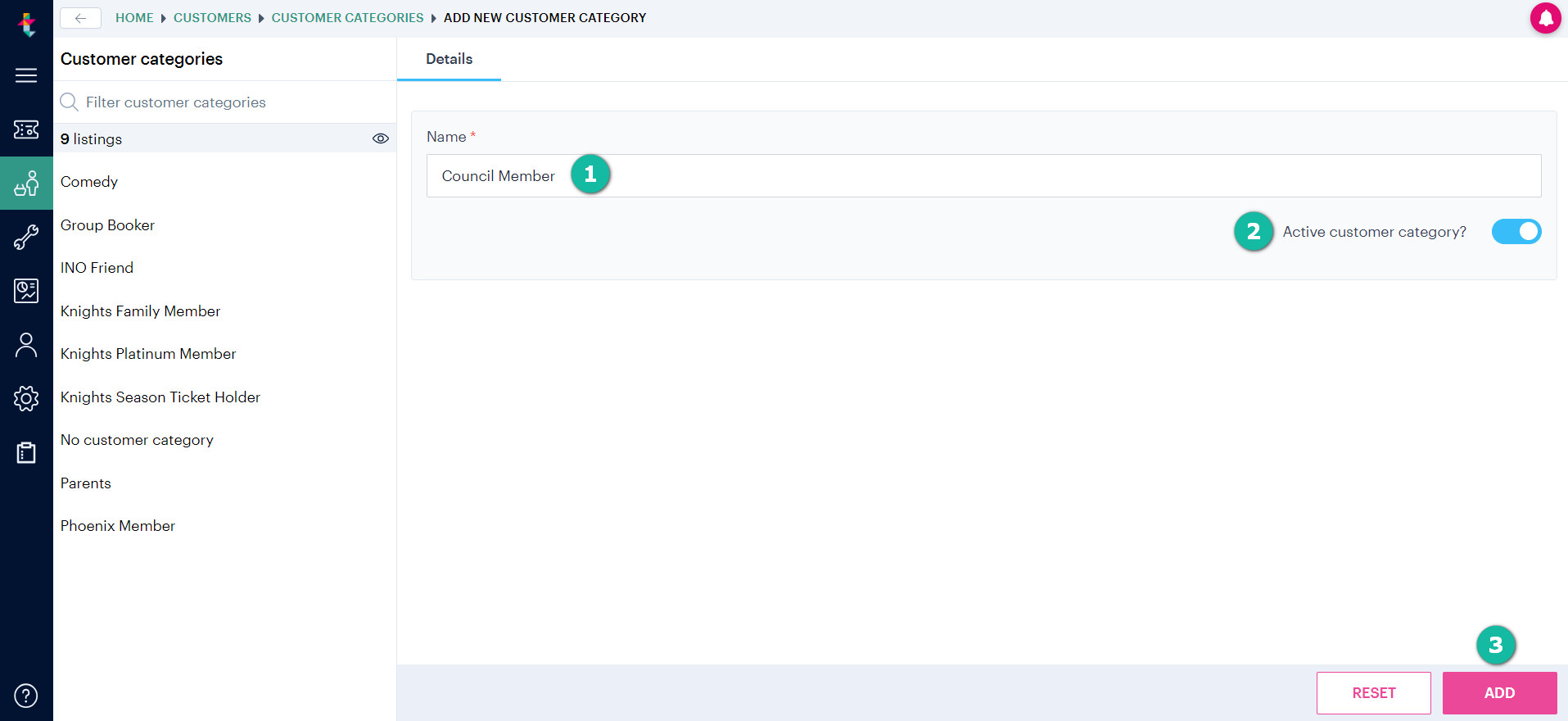Toggle the Active customer category switch
Screen dimensions: 1568x721
click(x=1516, y=232)
